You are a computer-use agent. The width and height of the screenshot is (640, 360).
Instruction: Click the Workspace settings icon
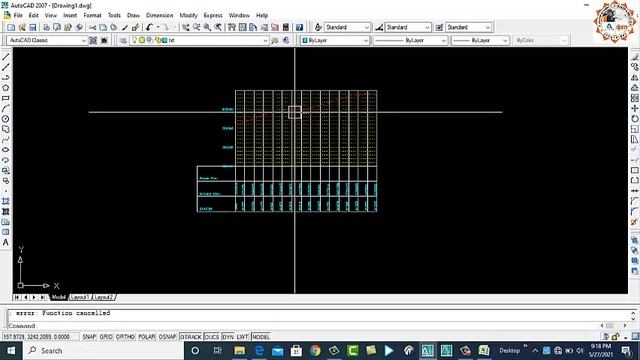[x=93, y=40]
